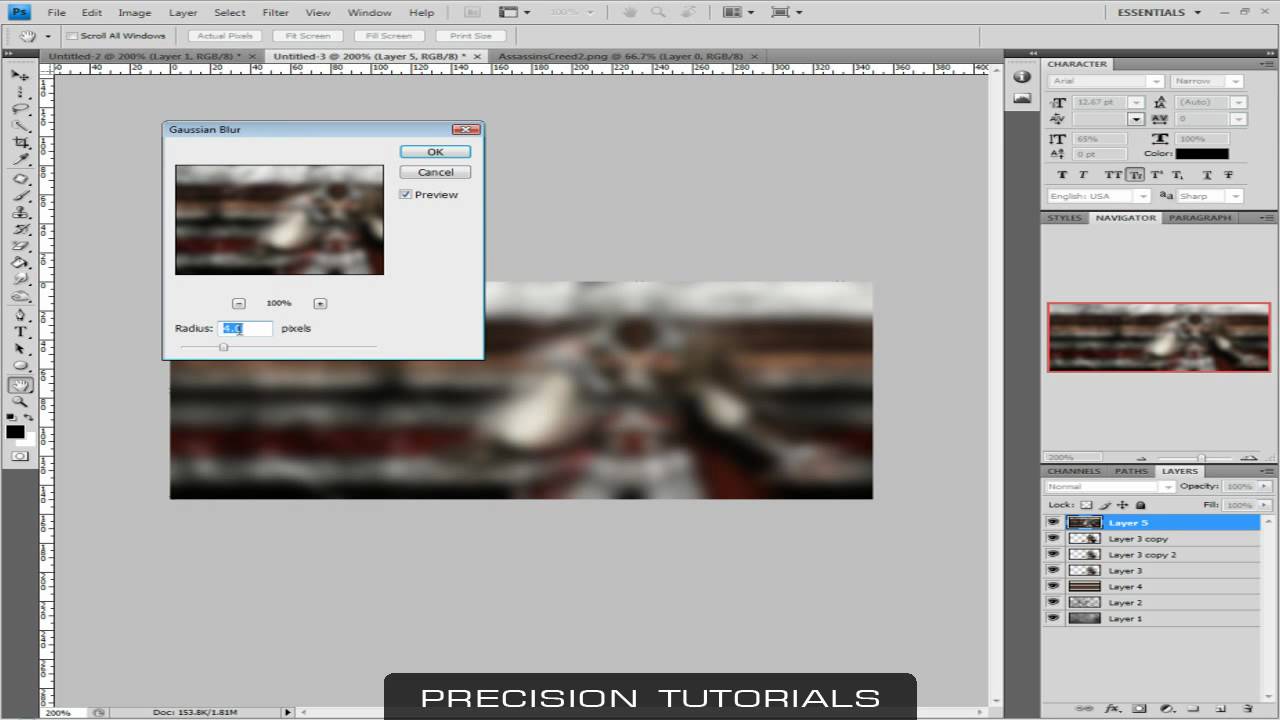Viewport: 1280px width, 720px height.
Task: Zoom out Gaussian Blur preview (minus)
Action: 238,303
